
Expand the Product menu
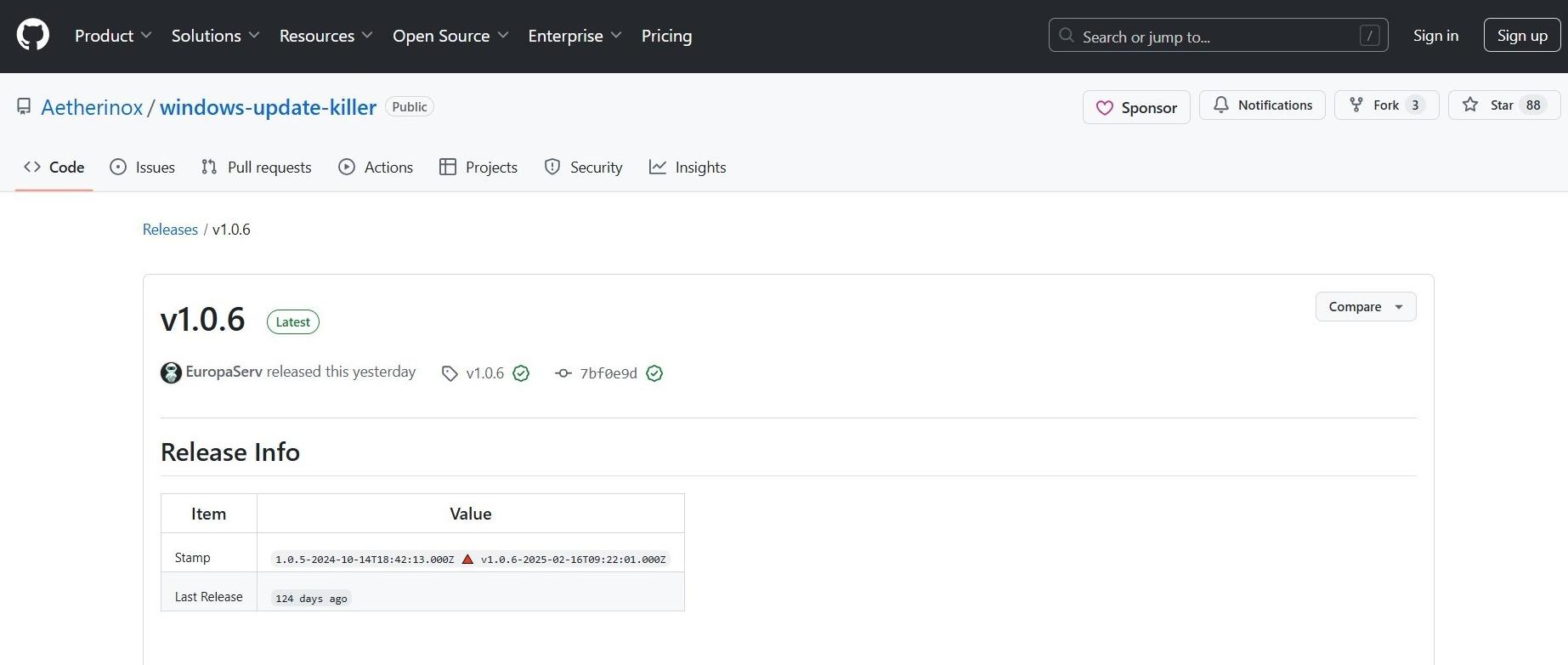113,36
